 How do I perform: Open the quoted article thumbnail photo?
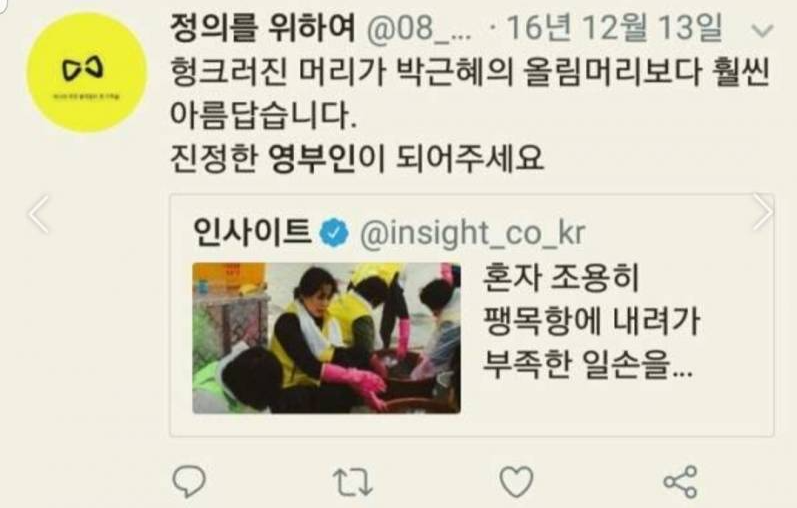(326, 338)
